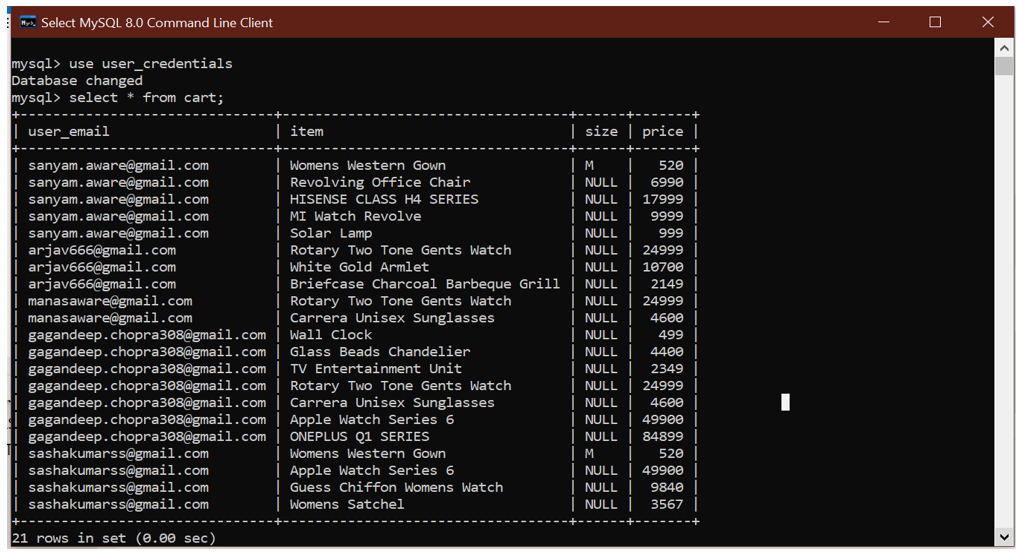This screenshot has width=1019, height=556.
Task: Click the 'Glass Beads Chandelier' item cell
Action: coord(380,351)
